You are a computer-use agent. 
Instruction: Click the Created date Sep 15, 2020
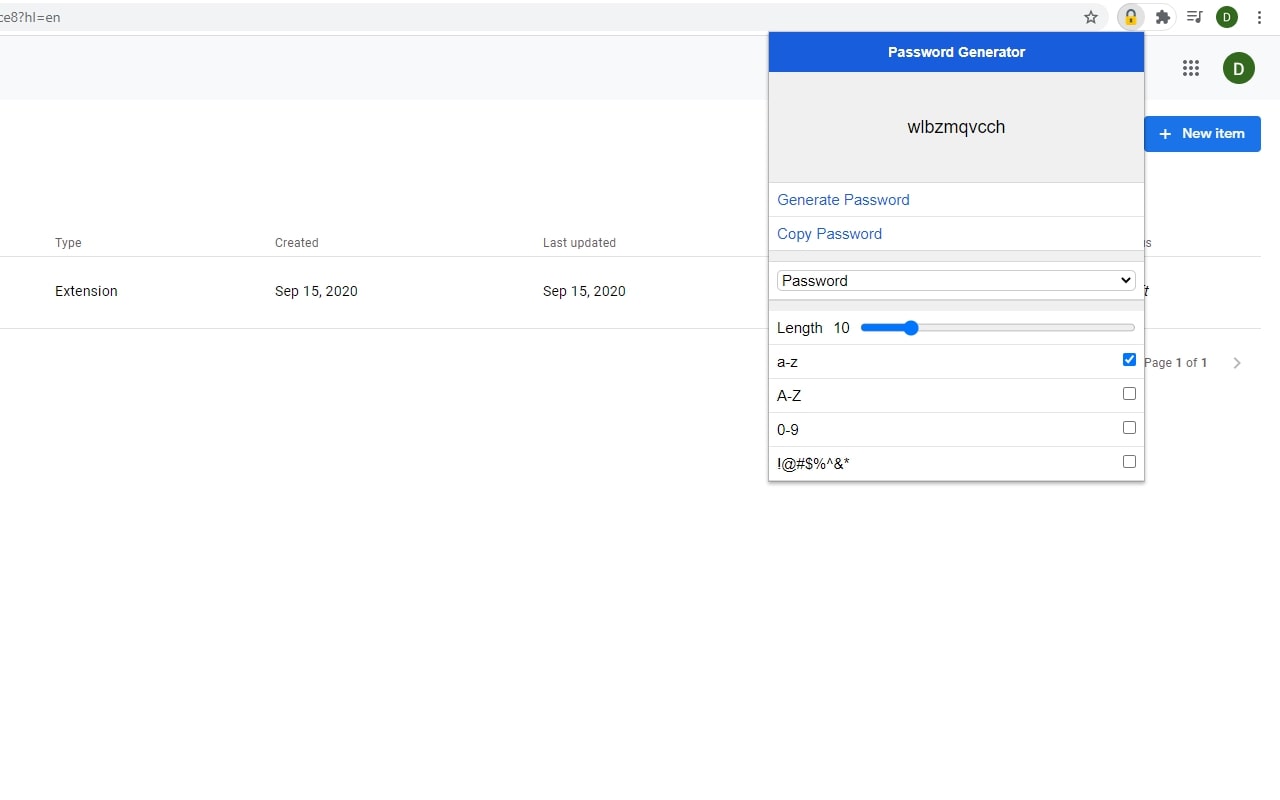(x=316, y=291)
